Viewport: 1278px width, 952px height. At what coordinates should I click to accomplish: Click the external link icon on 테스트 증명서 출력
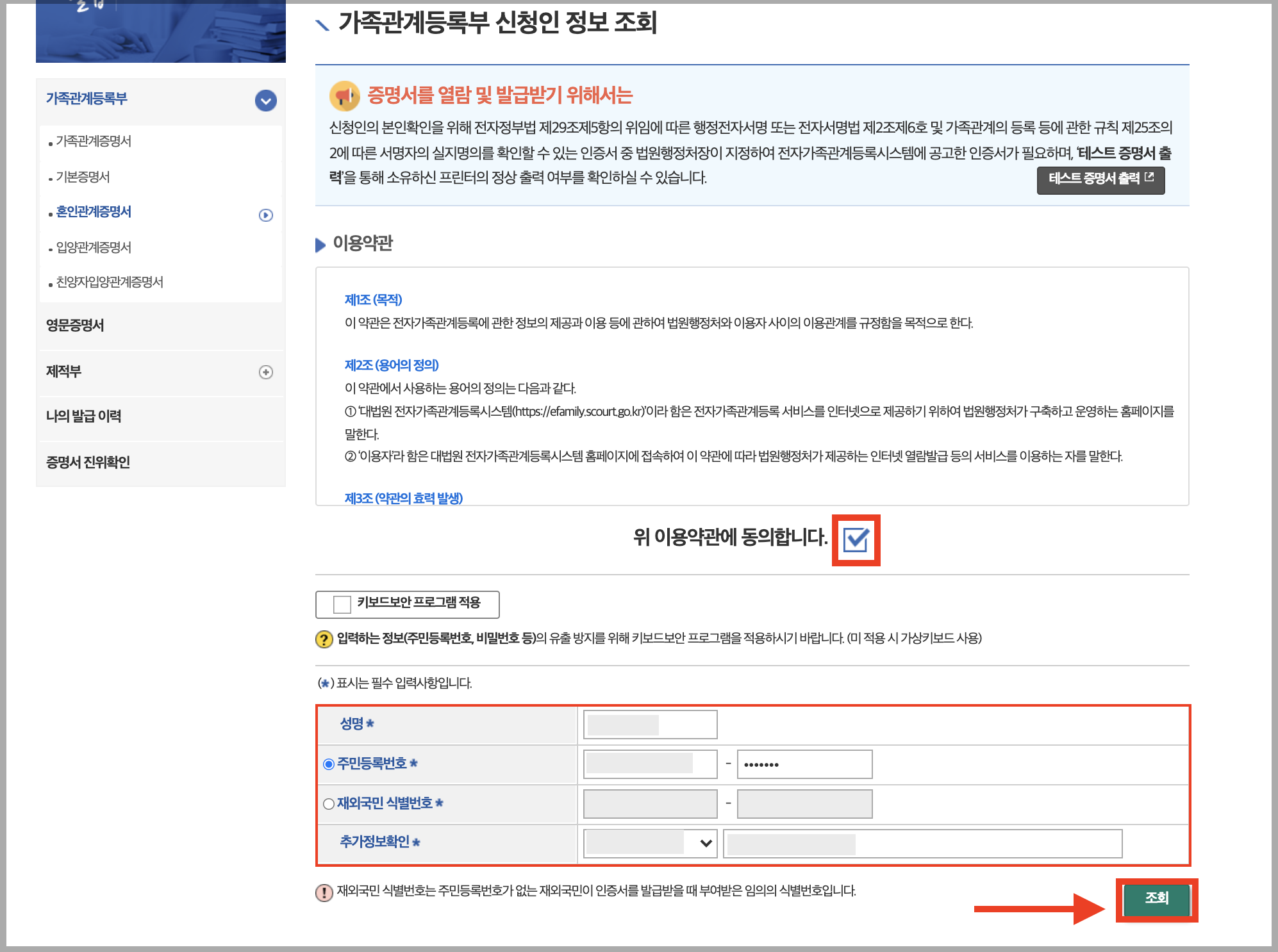tap(1149, 177)
